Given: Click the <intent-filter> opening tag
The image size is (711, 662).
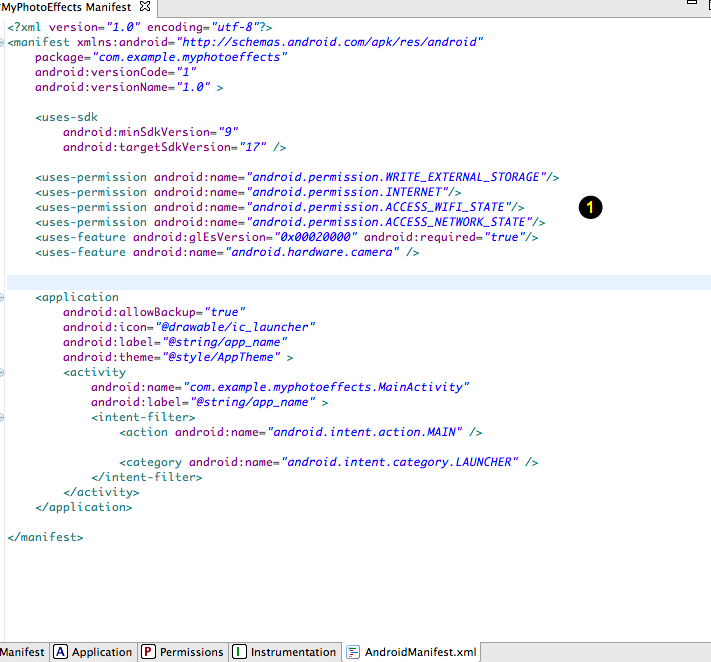Looking at the screenshot, I should tap(143, 417).
